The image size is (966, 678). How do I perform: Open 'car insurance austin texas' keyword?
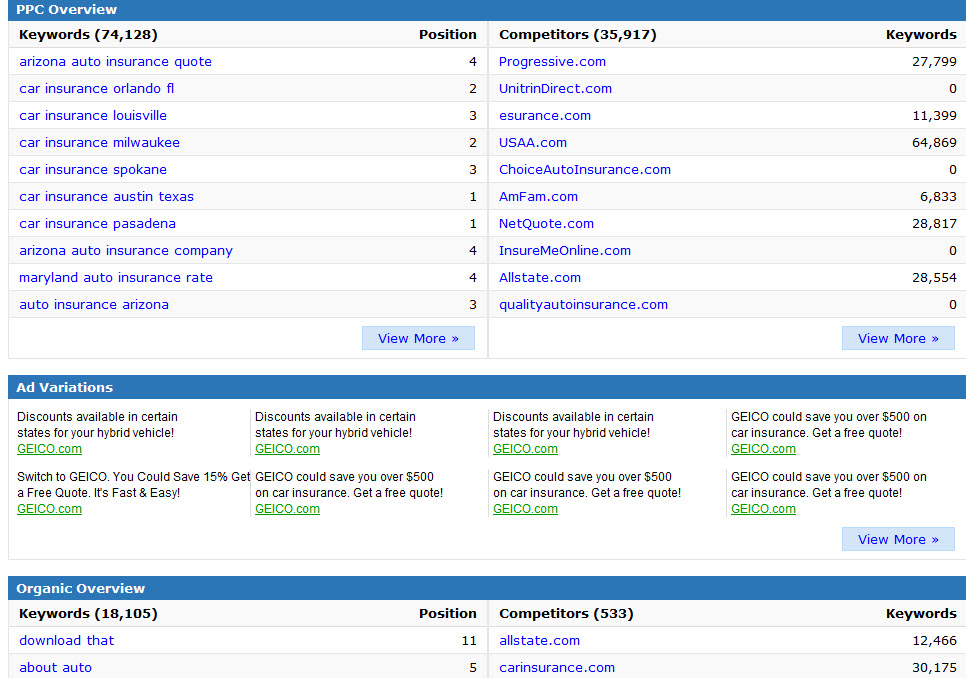(107, 197)
